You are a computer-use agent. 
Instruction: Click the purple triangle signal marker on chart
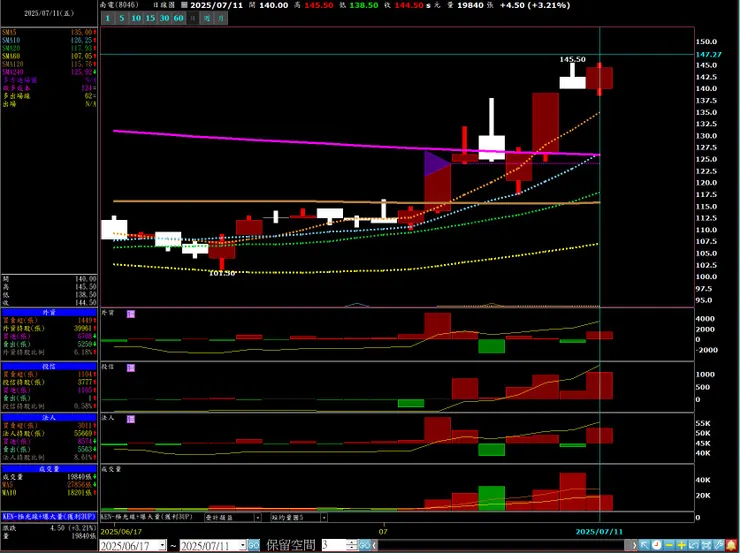(436, 164)
